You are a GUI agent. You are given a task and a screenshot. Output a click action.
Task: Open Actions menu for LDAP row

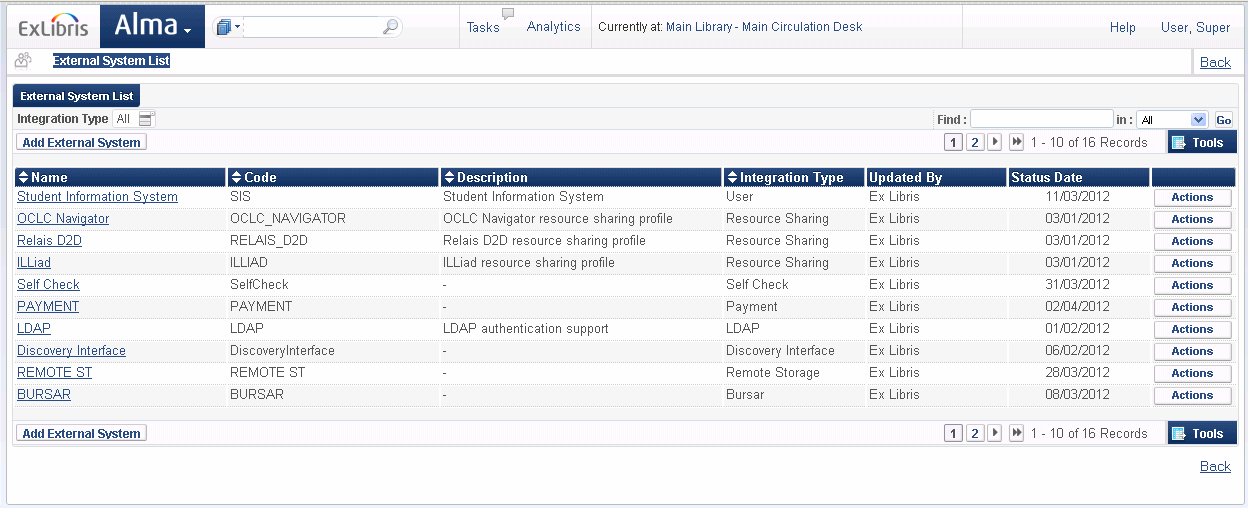tap(1192, 329)
